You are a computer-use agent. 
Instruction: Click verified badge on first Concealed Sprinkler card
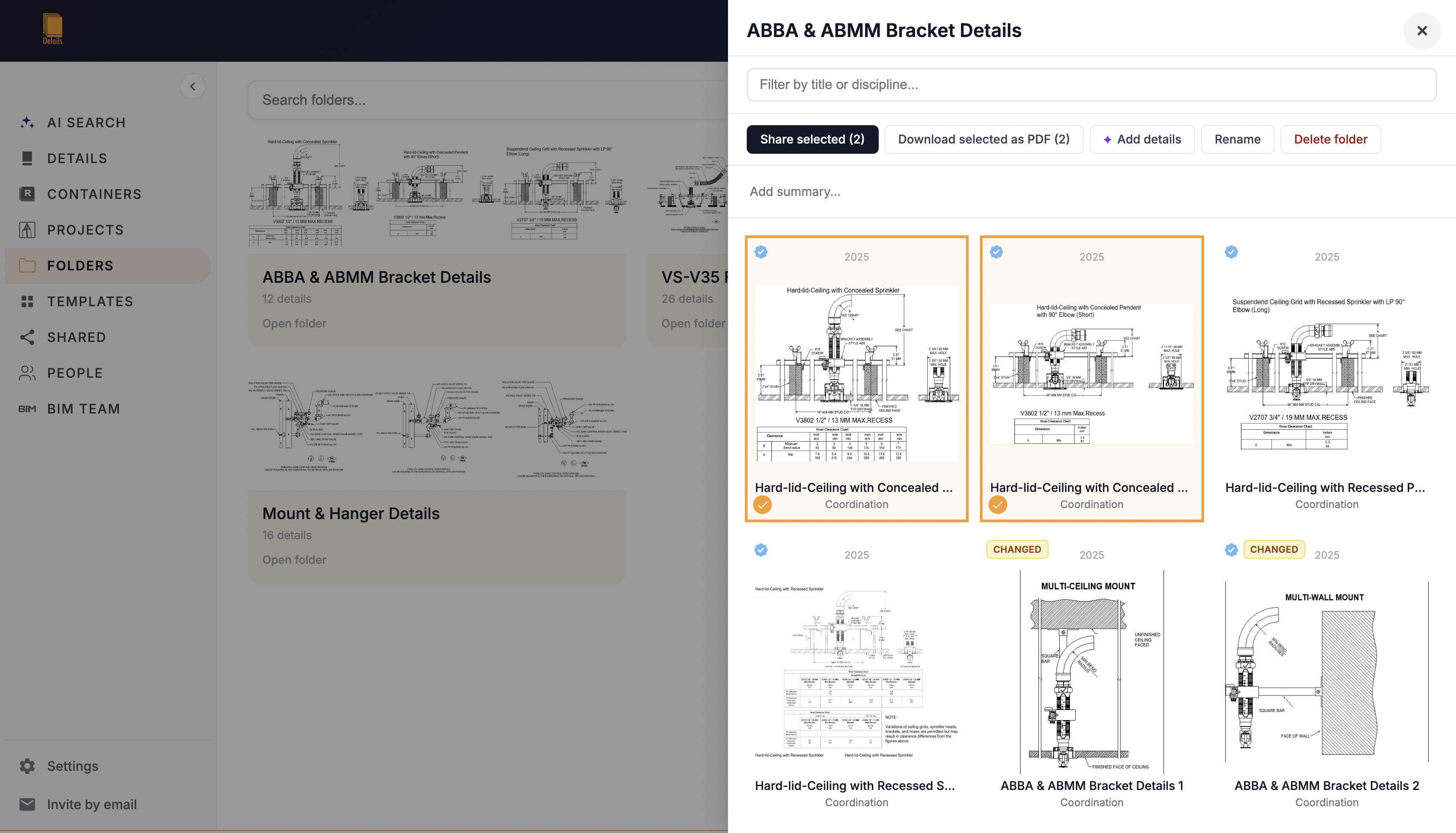point(761,252)
